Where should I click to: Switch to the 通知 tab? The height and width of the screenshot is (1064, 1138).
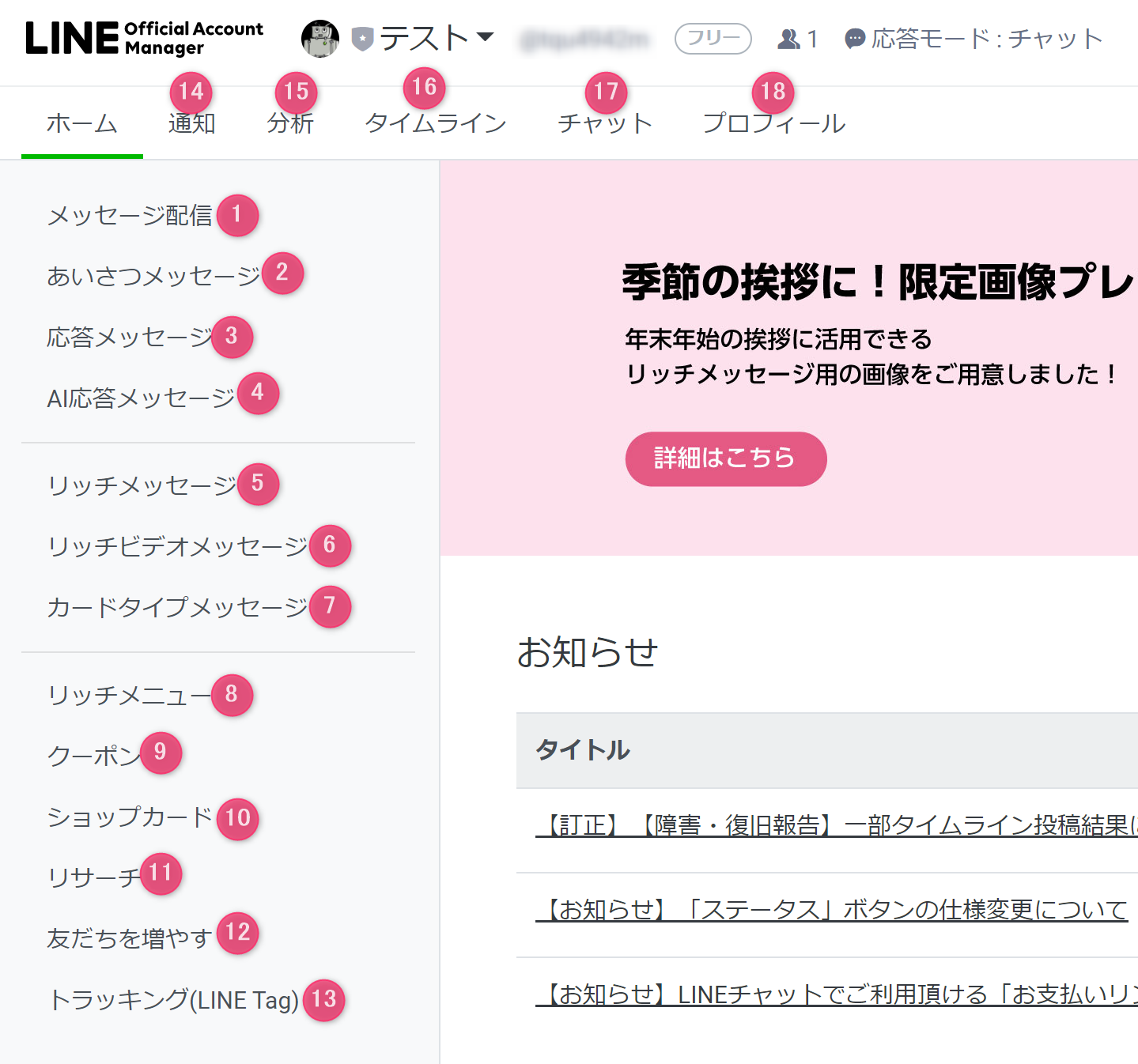[192, 123]
